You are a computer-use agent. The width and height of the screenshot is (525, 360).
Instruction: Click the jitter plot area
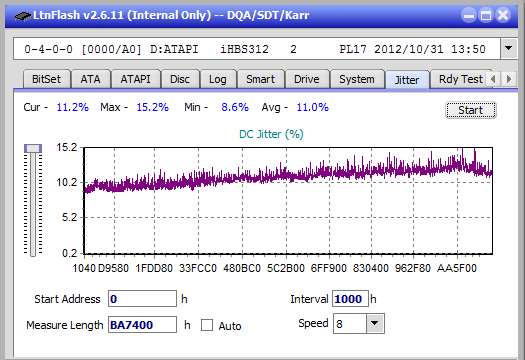click(x=288, y=201)
